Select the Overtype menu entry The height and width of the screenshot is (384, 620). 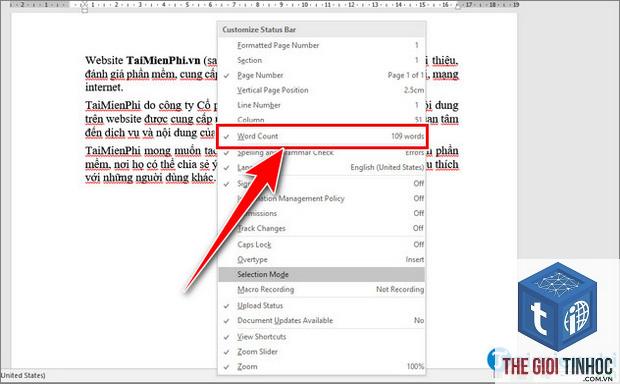click(322, 259)
